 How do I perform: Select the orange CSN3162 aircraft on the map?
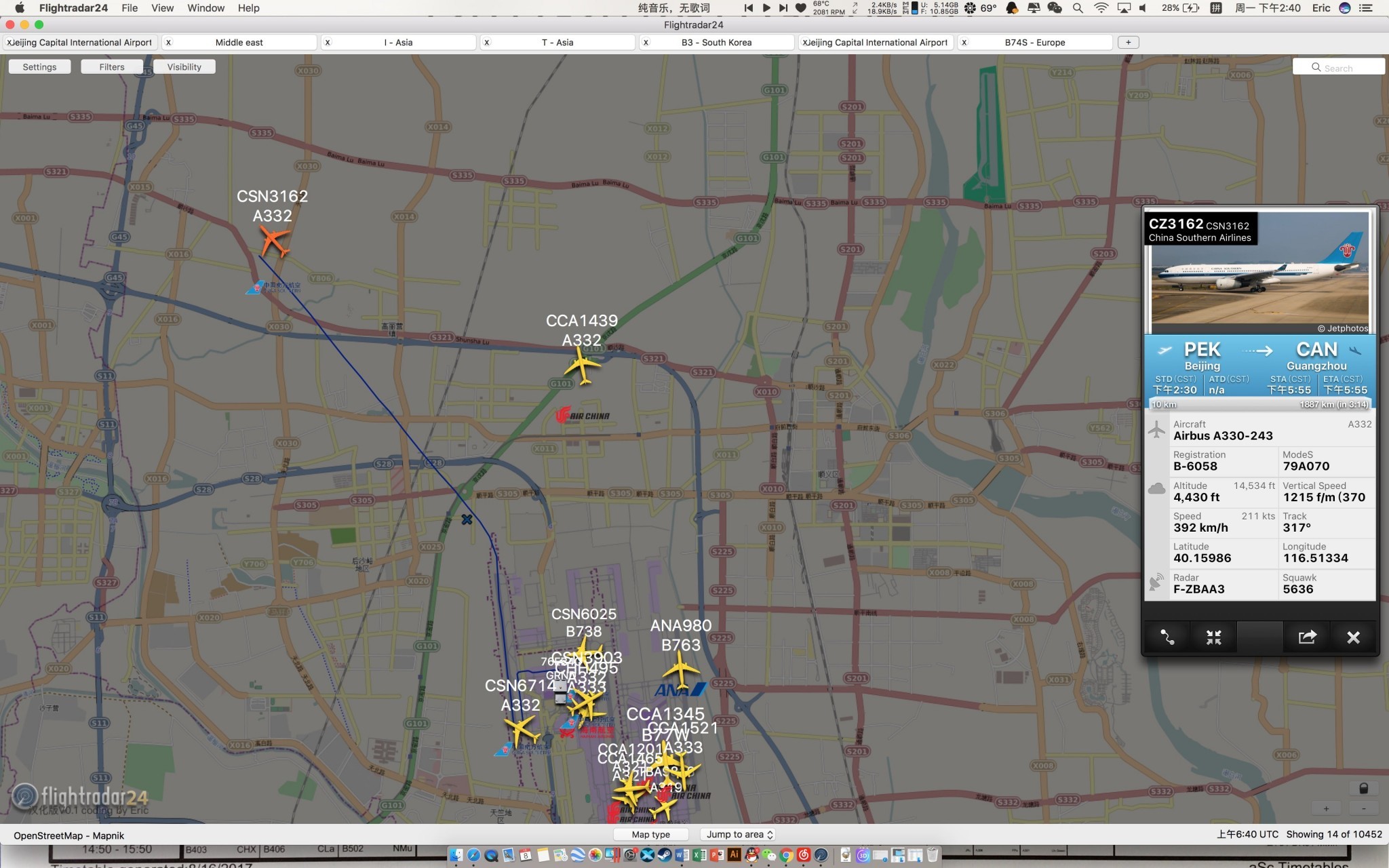point(275,241)
